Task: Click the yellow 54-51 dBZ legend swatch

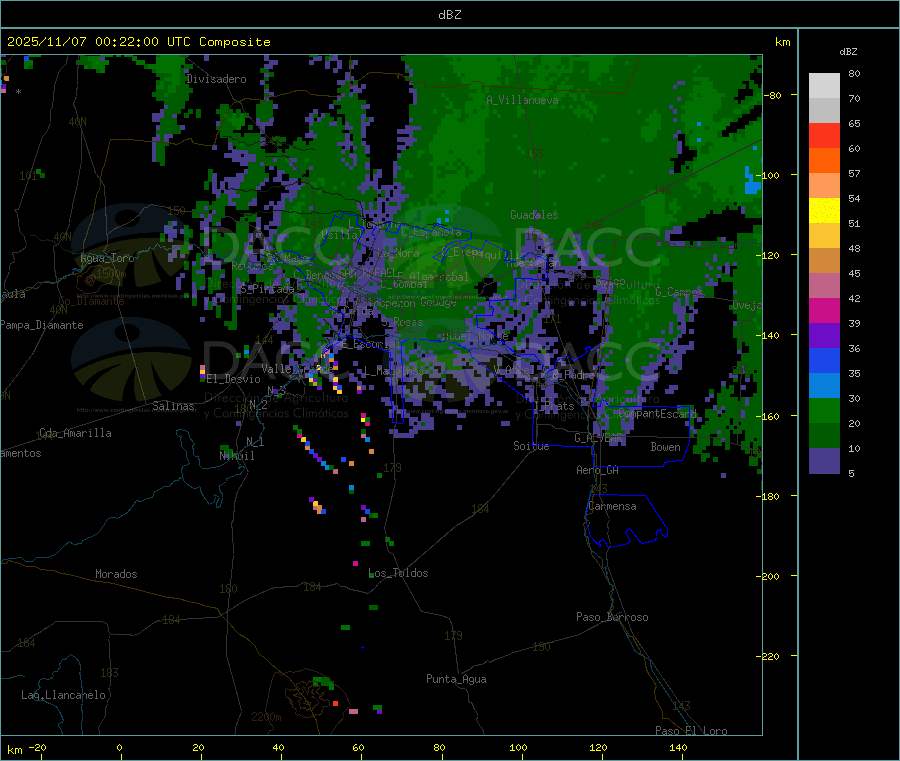Action: (x=824, y=211)
